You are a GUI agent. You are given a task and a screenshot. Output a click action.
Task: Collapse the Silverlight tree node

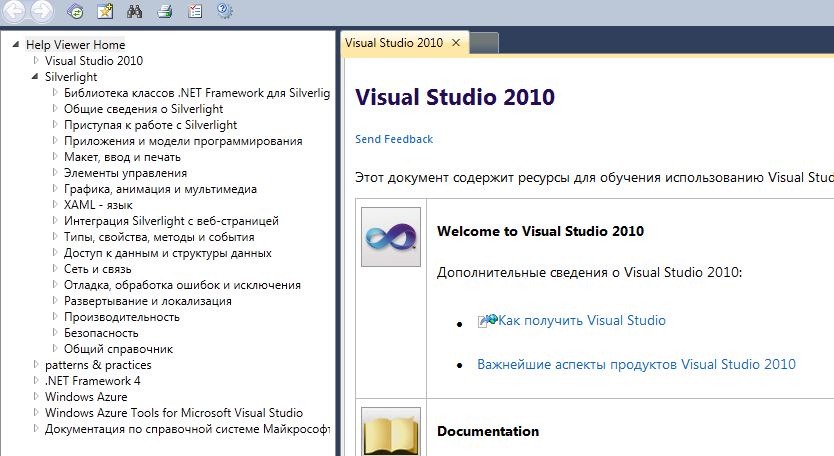click(x=35, y=76)
